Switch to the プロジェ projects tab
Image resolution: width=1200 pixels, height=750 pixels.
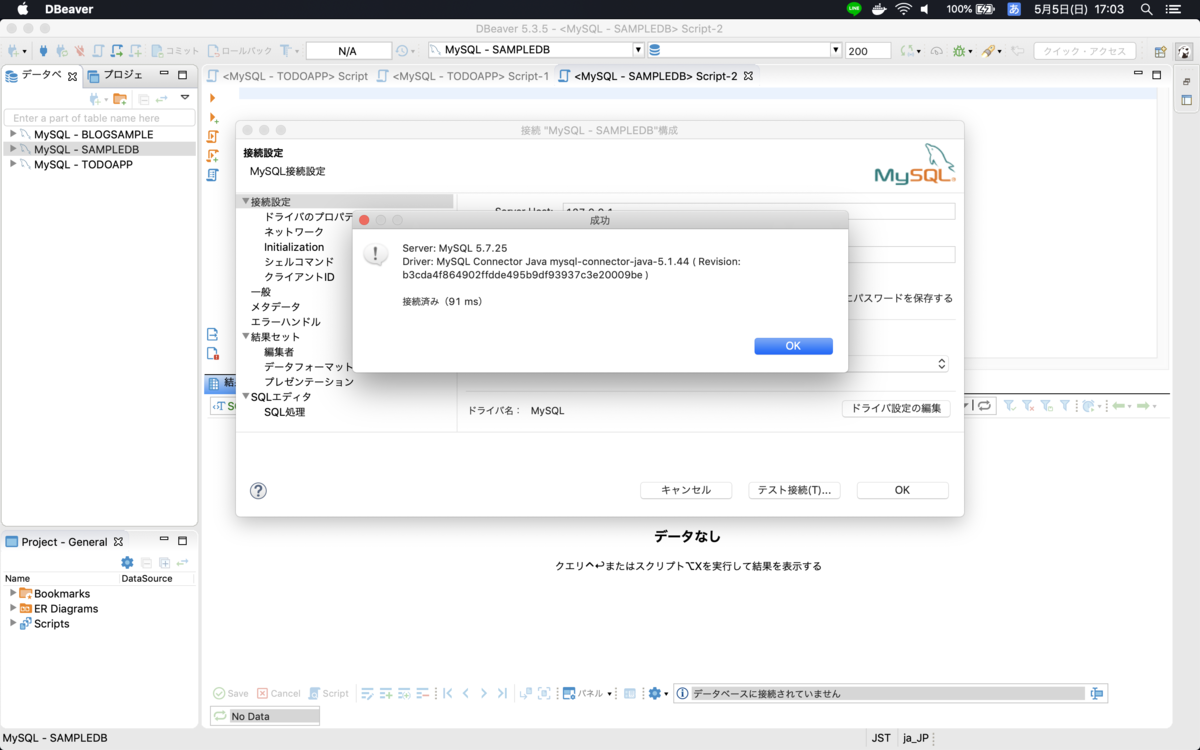[115, 75]
